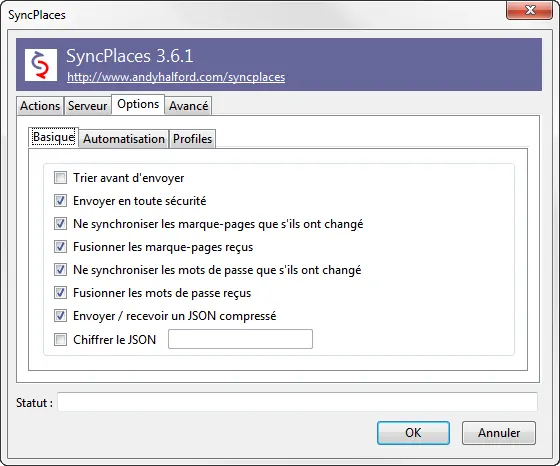Click the SyncPlaces logo icon
The height and width of the screenshot is (466, 560).
(x=41, y=65)
